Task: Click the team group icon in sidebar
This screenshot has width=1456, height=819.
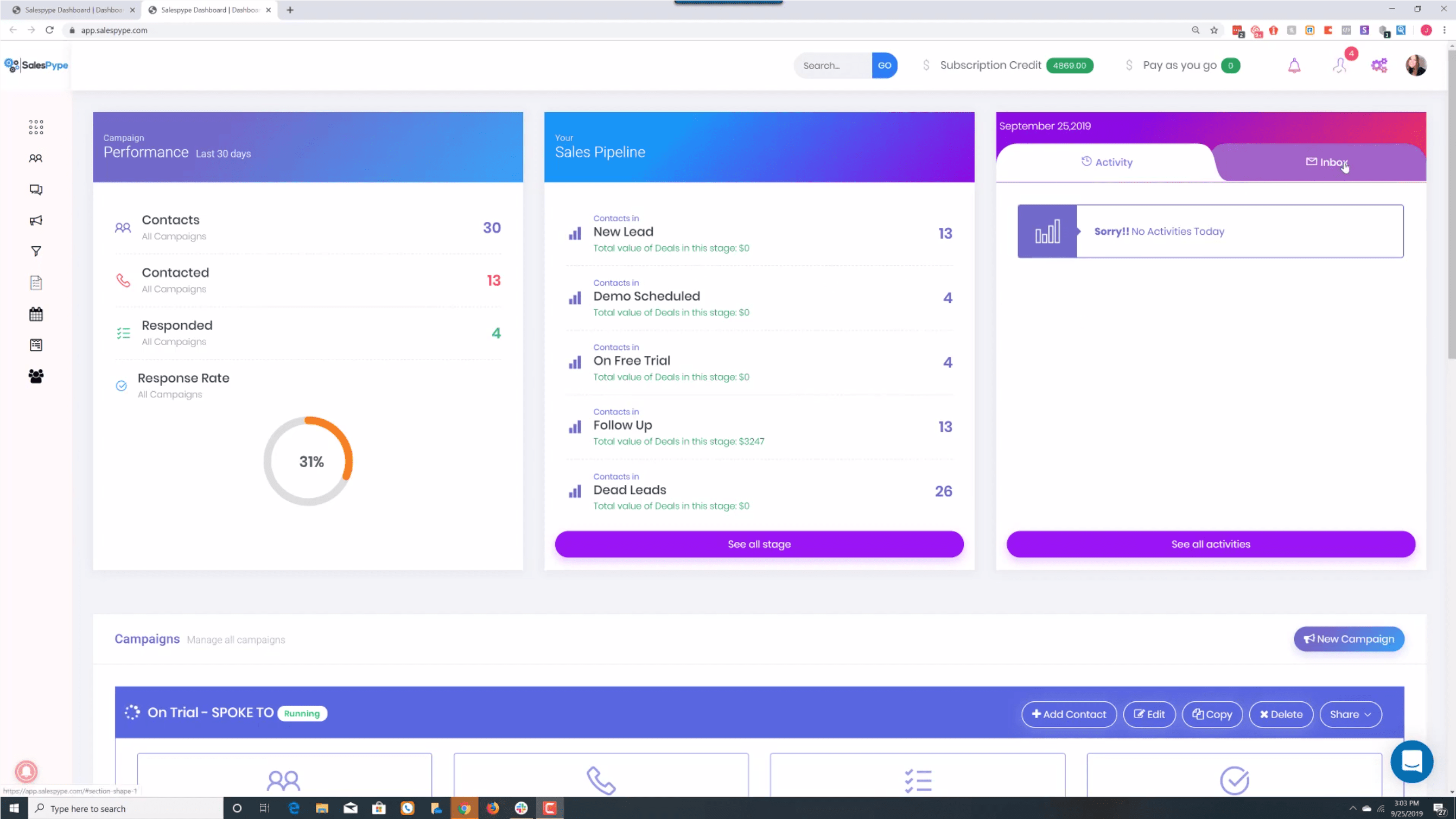Action: [x=36, y=376]
